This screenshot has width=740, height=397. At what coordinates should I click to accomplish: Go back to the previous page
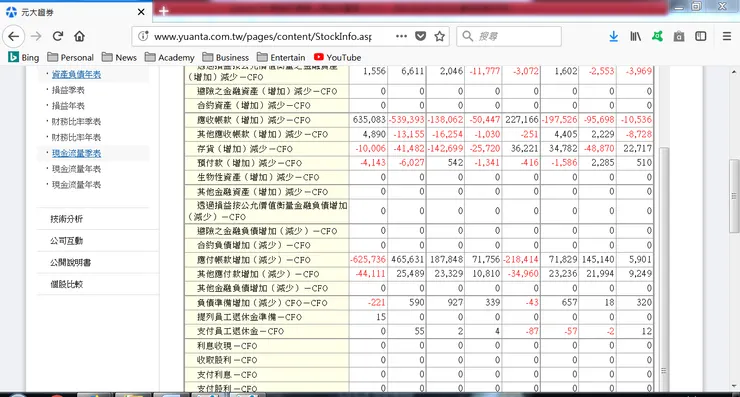click(x=14, y=36)
